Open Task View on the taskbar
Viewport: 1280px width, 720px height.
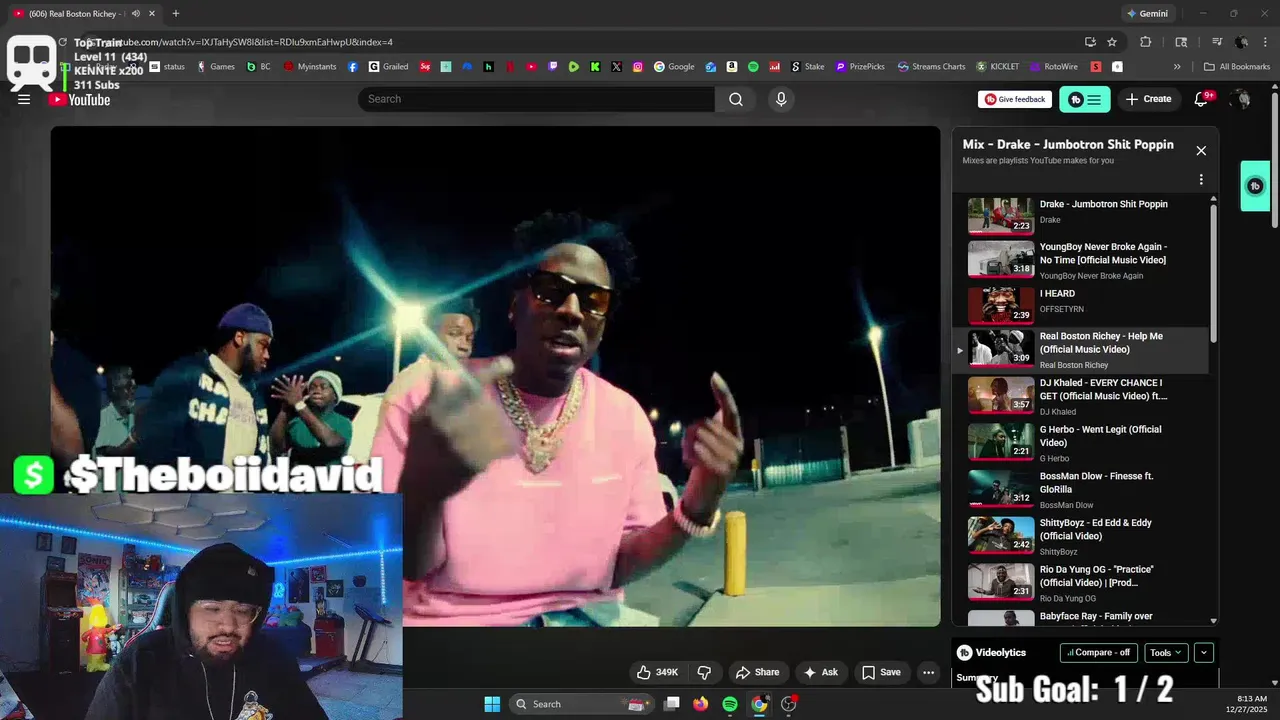672,704
